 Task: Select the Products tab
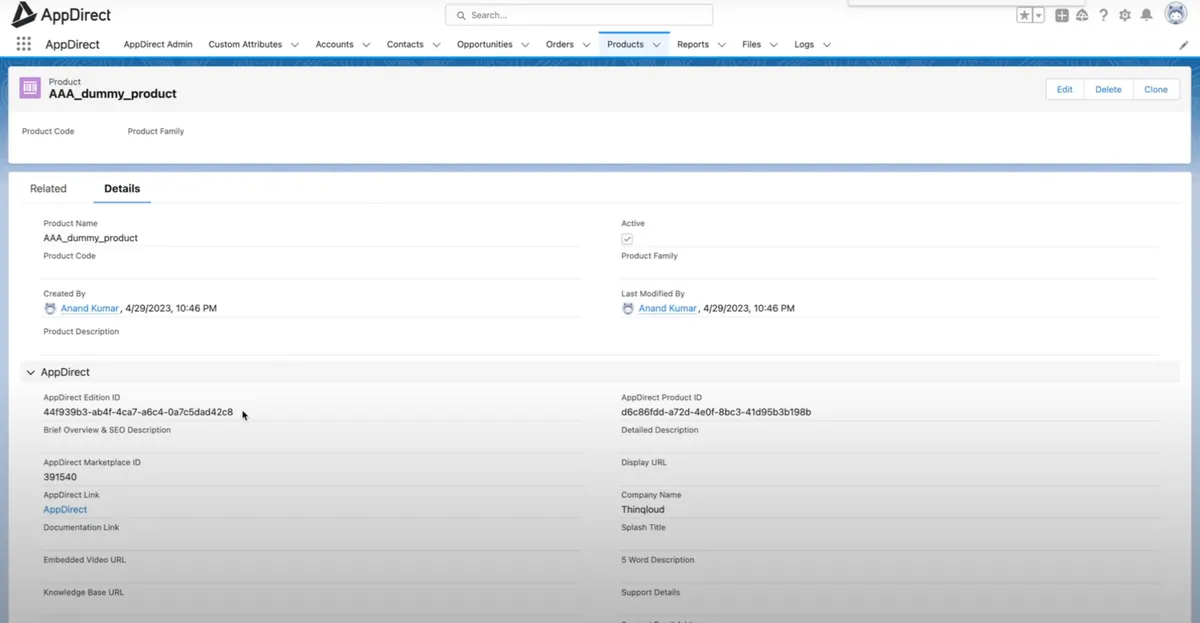coord(625,45)
